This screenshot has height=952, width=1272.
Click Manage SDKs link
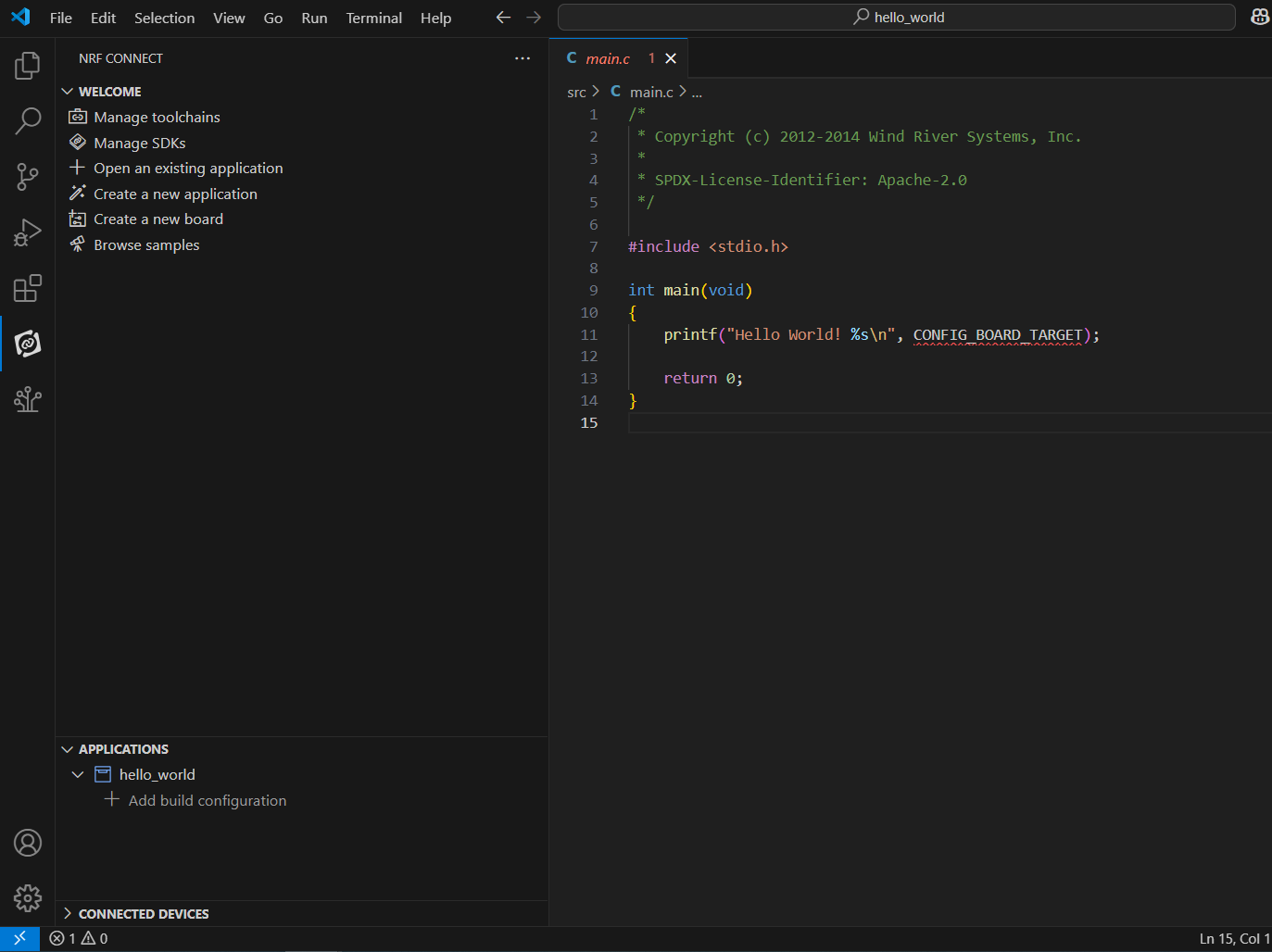(x=140, y=143)
